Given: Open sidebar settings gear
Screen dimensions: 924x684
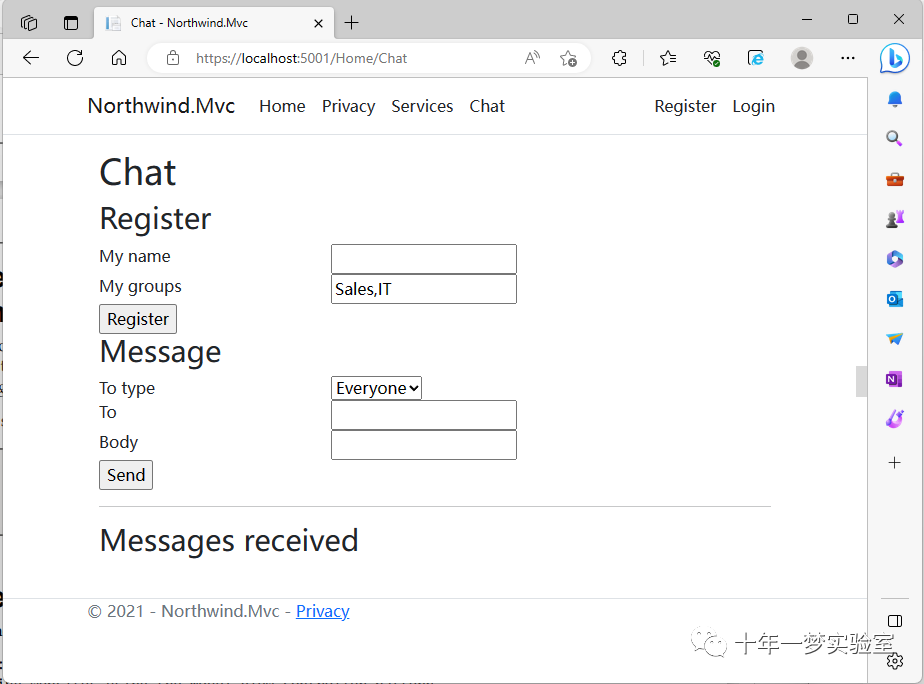Looking at the screenshot, I should (x=895, y=661).
